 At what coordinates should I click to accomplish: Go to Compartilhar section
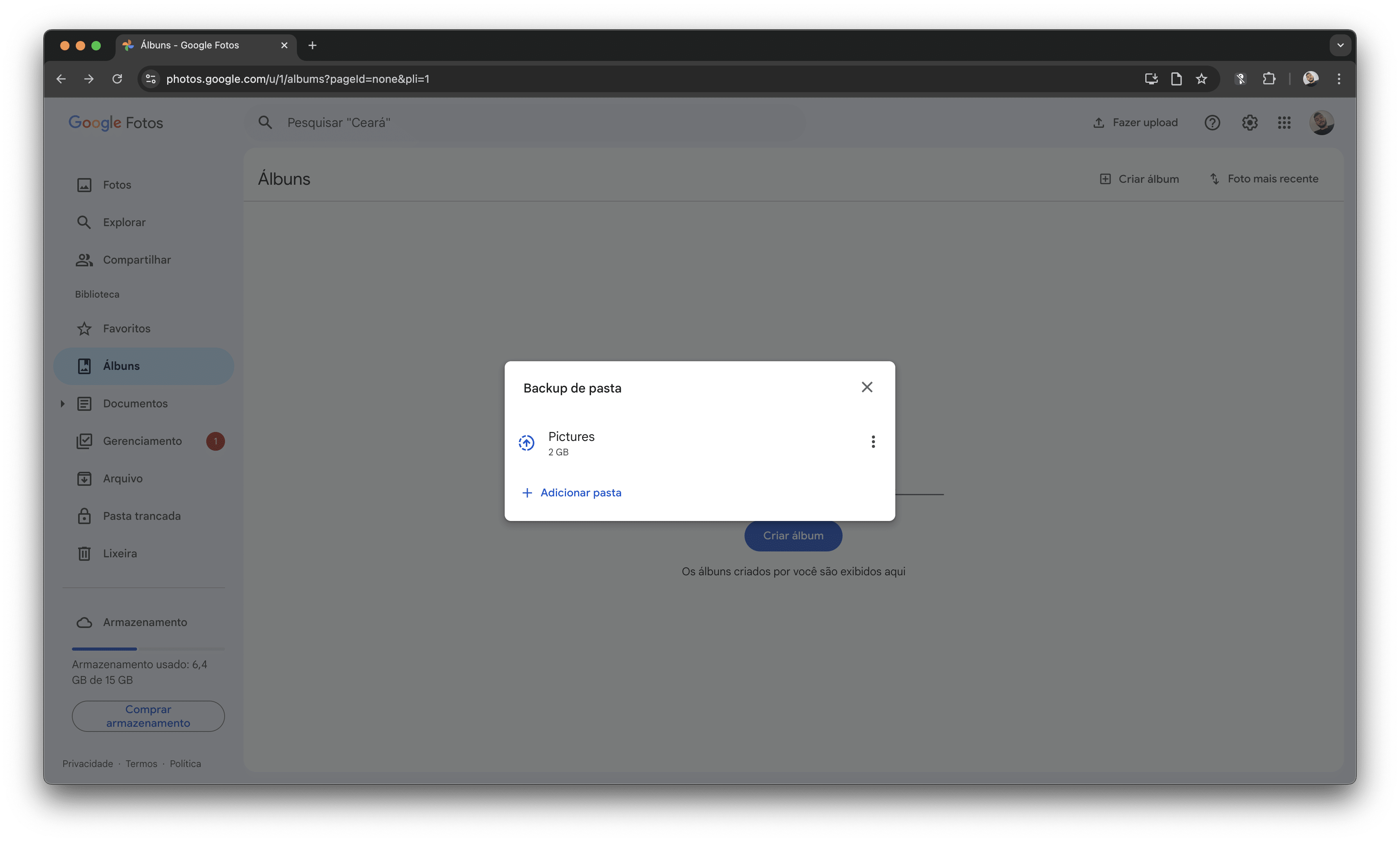click(x=144, y=260)
